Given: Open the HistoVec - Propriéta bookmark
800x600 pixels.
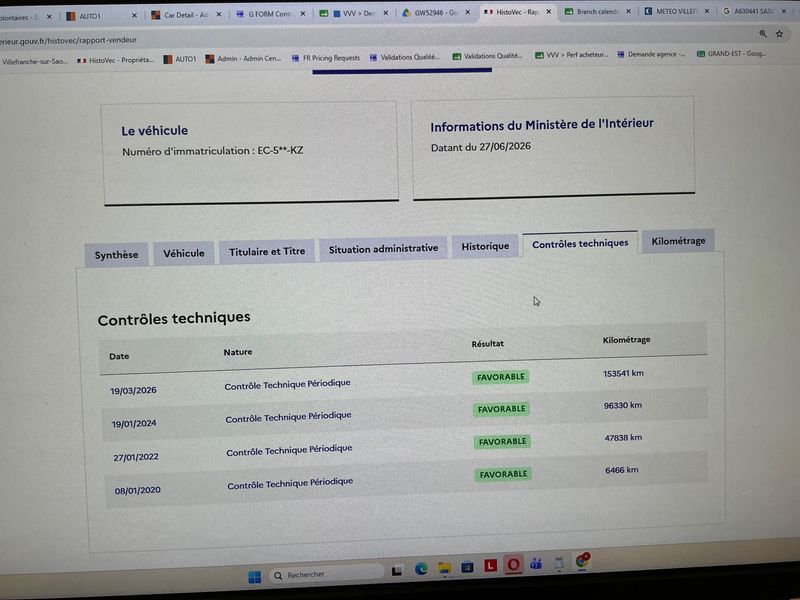Looking at the screenshot, I should tap(115, 60).
